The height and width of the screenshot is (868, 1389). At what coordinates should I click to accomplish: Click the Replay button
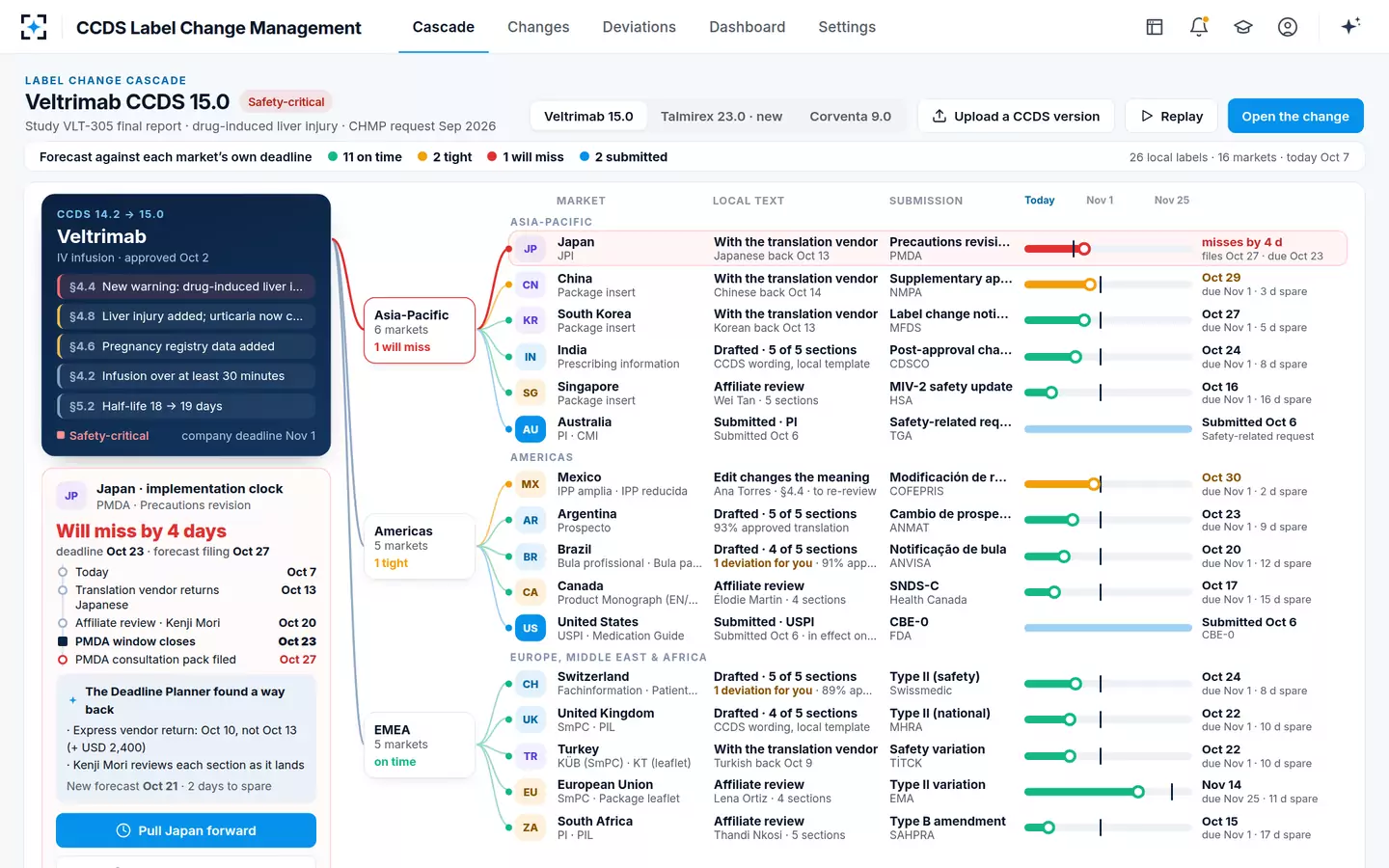coord(1172,117)
